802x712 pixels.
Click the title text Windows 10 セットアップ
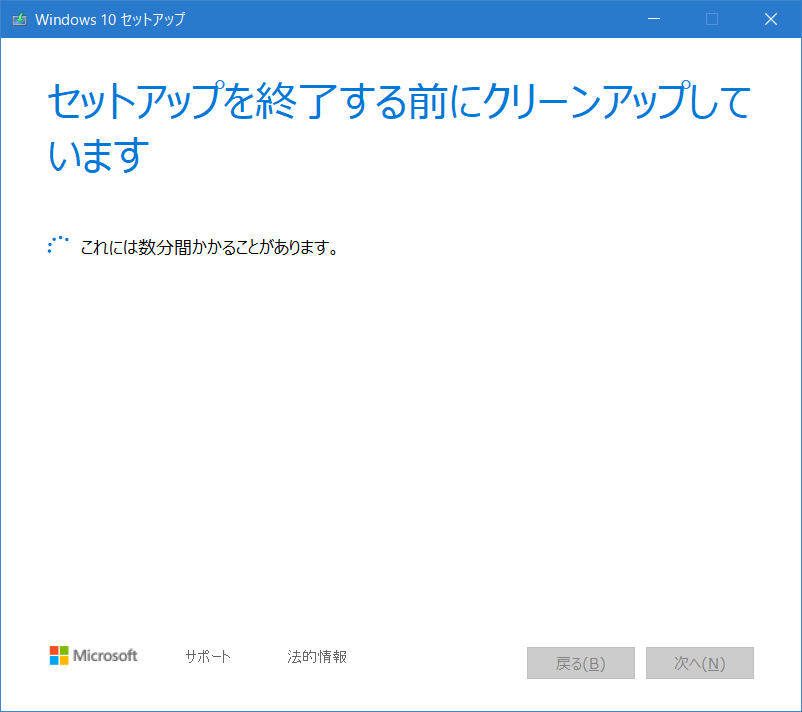pos(110,19)
